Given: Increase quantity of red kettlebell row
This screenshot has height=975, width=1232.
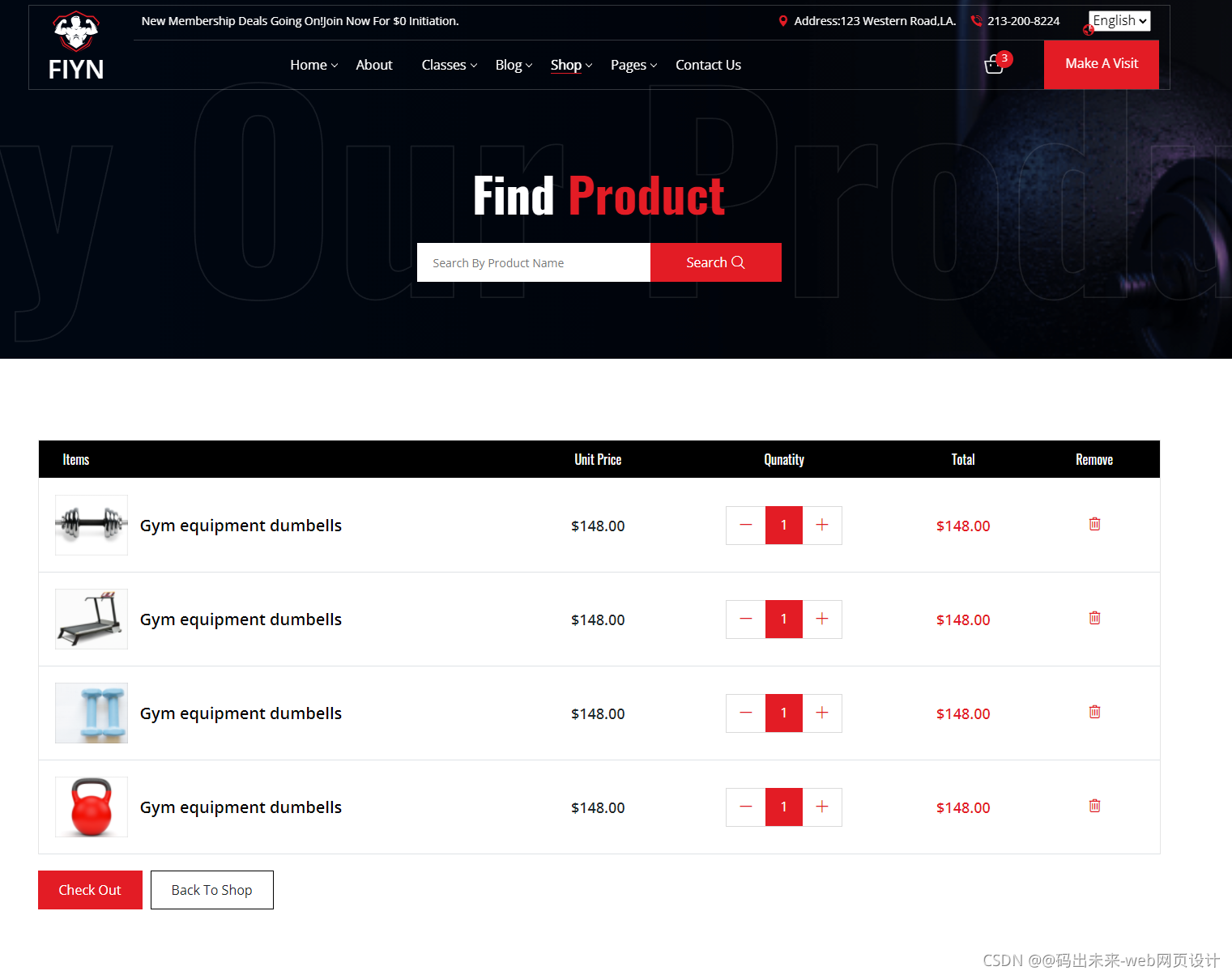Looking at the screenshot, I should click(822, 807).
